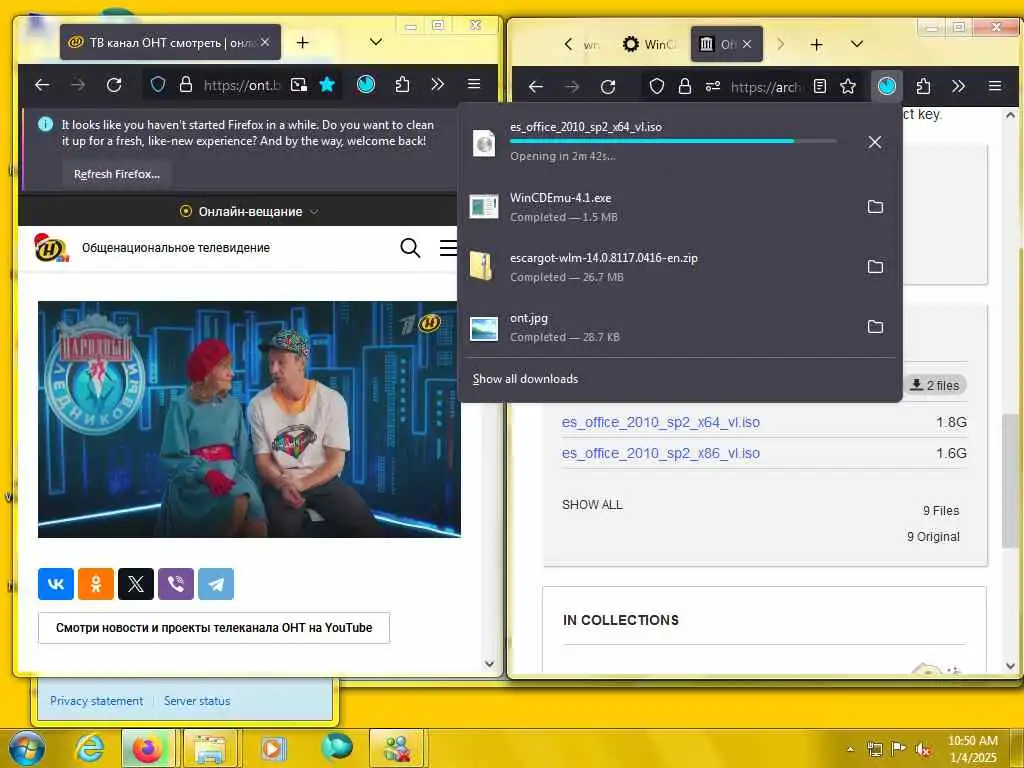Bookmark the archive page with star
This screenshot has height=768, width=1024.
click(848, 86)
